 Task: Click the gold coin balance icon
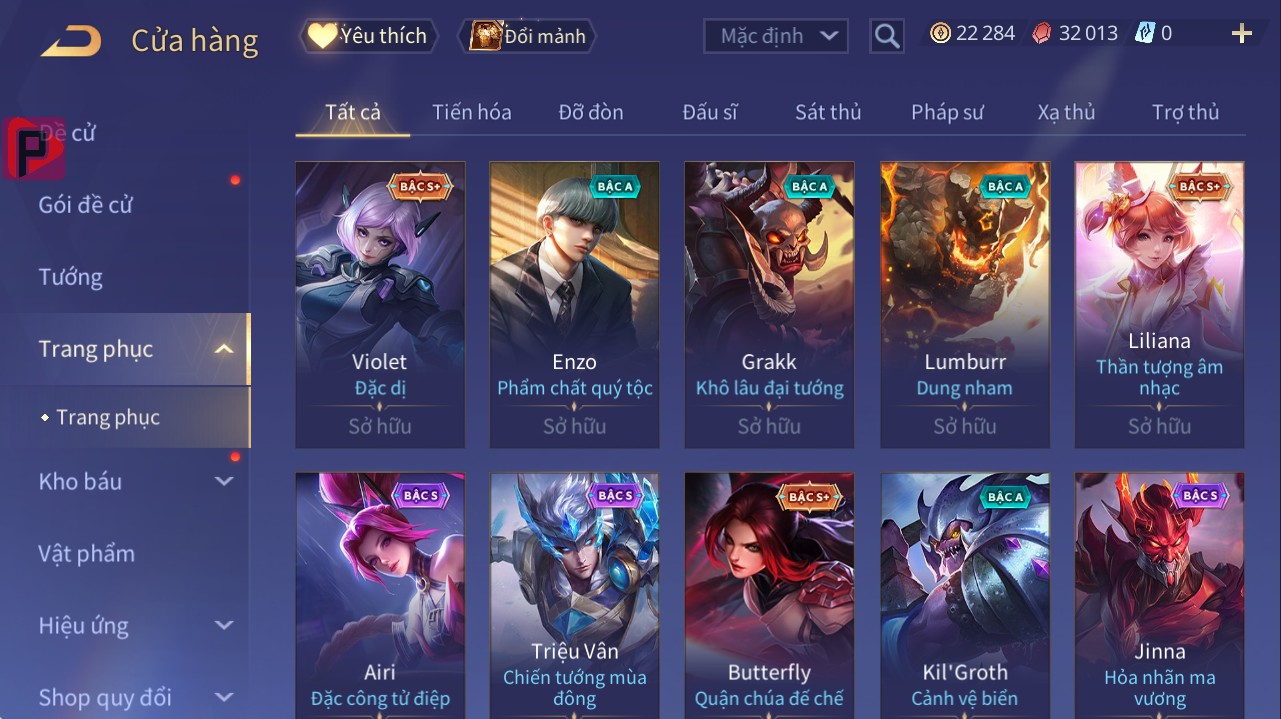(x=940, y=33)
